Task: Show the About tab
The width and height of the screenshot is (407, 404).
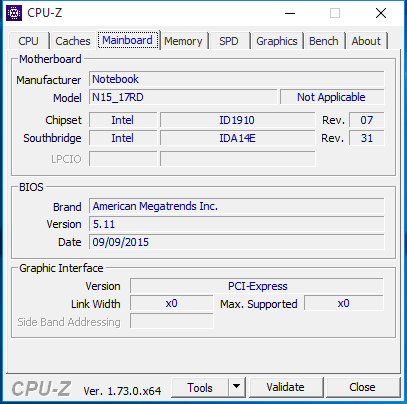Action: click(366, 41)
